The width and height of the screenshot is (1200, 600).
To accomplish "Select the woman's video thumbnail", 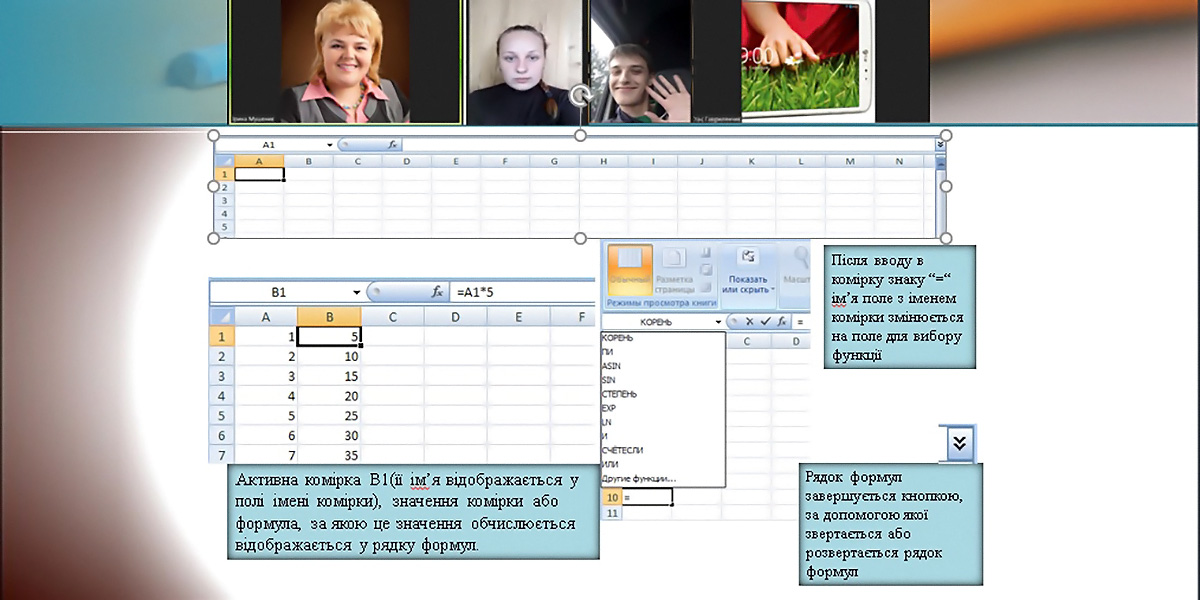I will click(x=346, y=60).
